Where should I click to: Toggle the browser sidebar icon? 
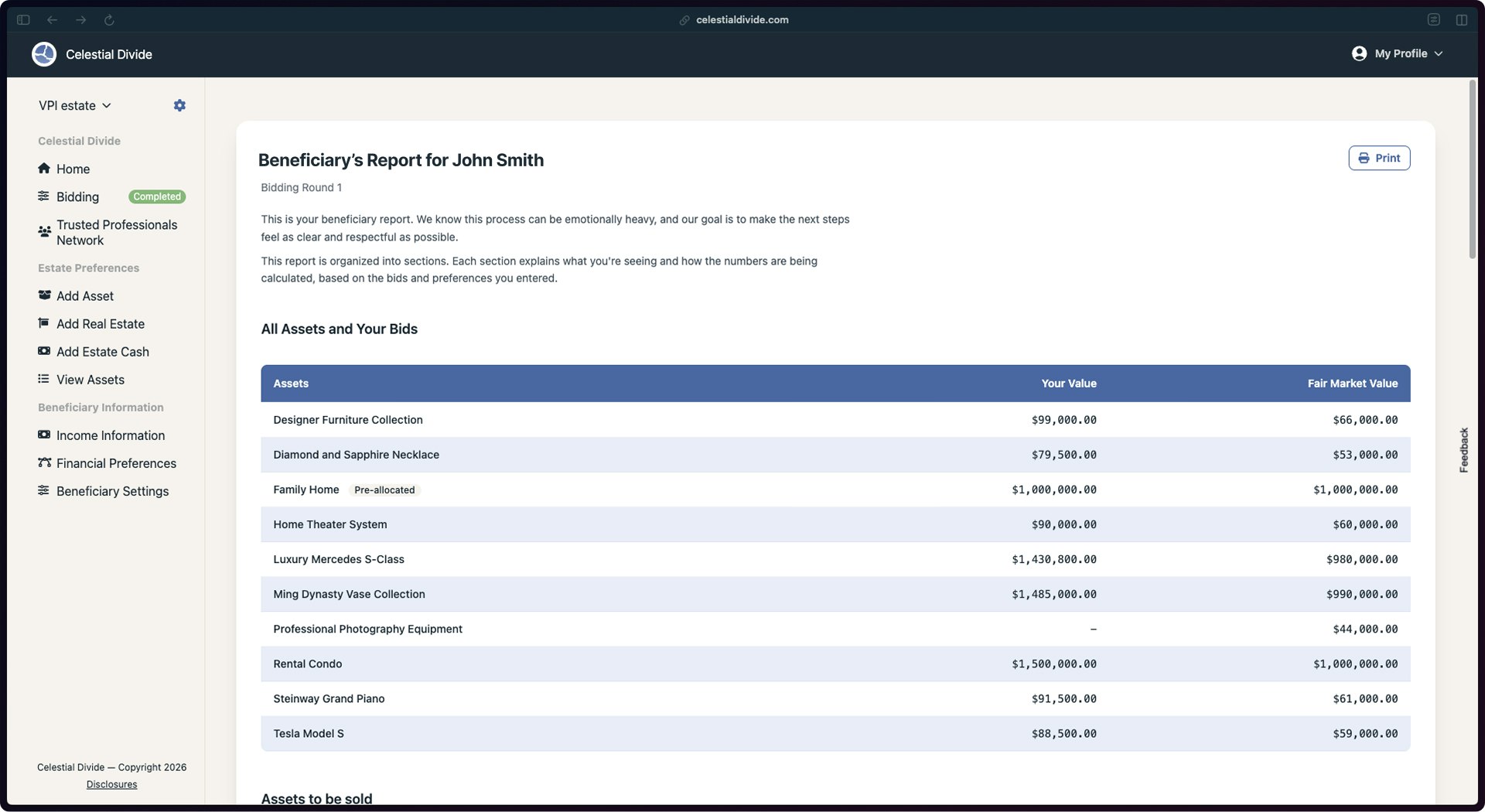(x=23, y=20)
